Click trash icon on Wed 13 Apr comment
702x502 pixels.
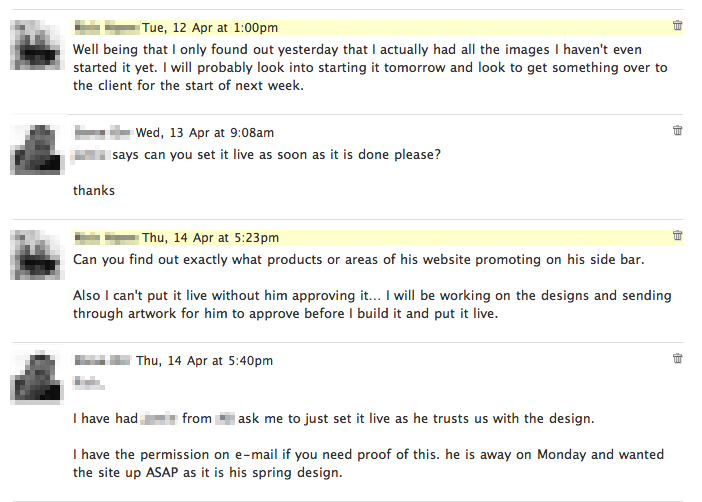678,131
